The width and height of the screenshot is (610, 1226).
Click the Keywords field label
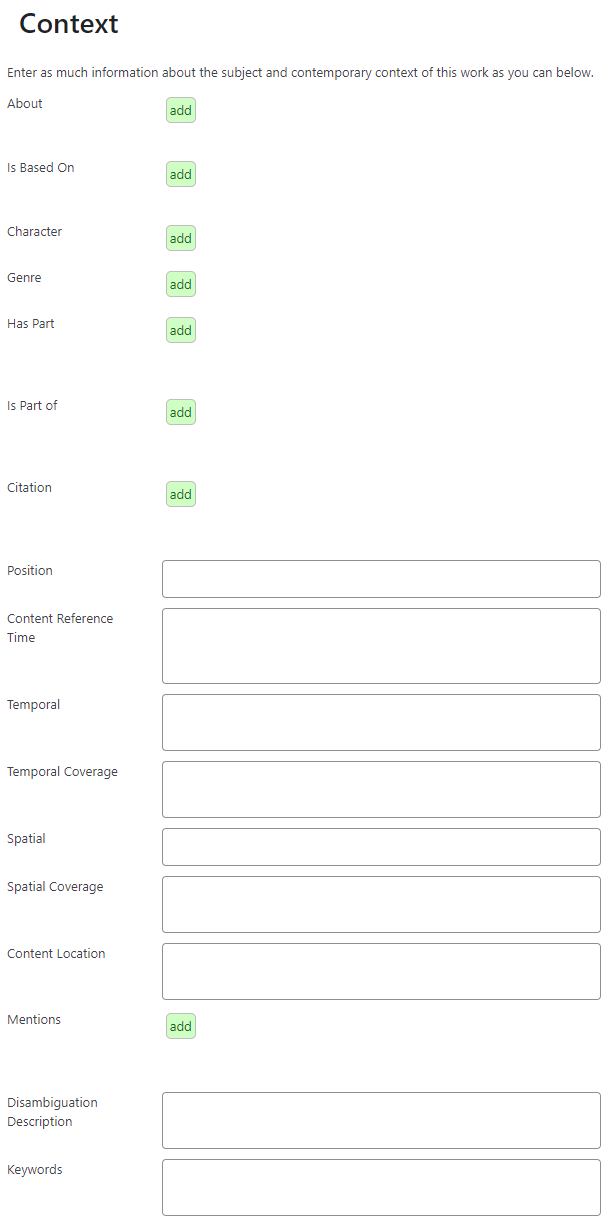coord(35,1170)
